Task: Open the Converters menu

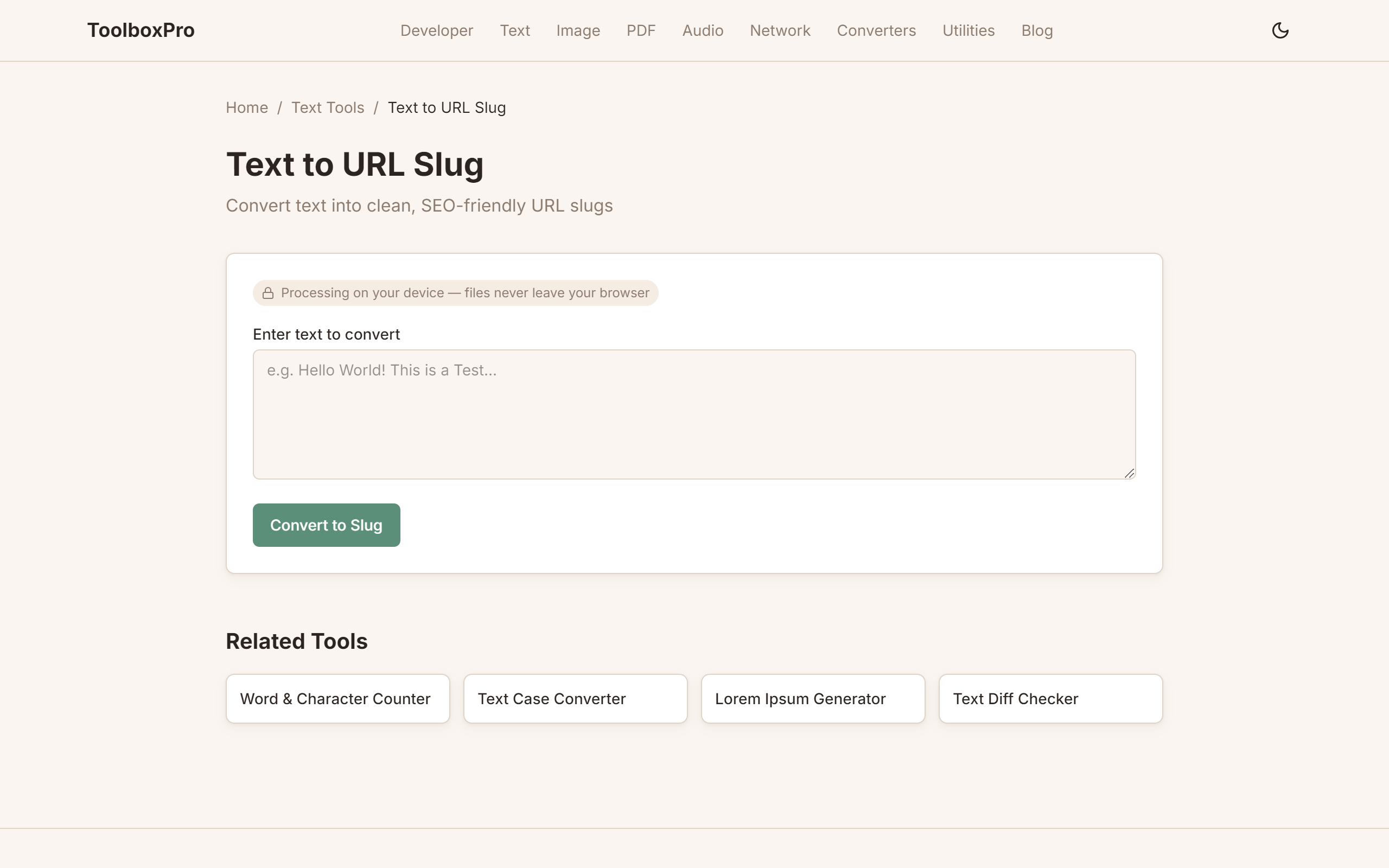Action: 876,30
